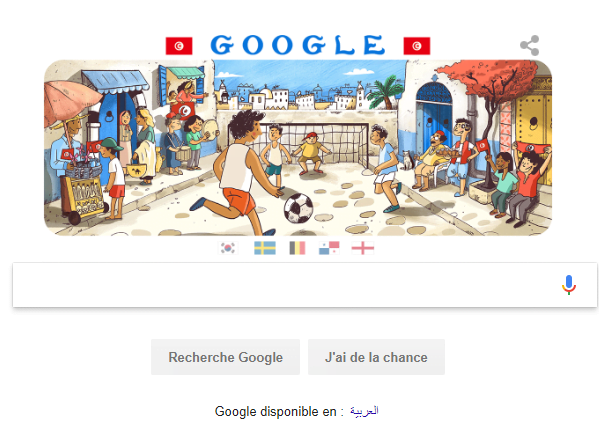Click the Tunisian flag right of the GOOGLE logo
The width and height of the screenshot is (599, 422).
(417, 46)
